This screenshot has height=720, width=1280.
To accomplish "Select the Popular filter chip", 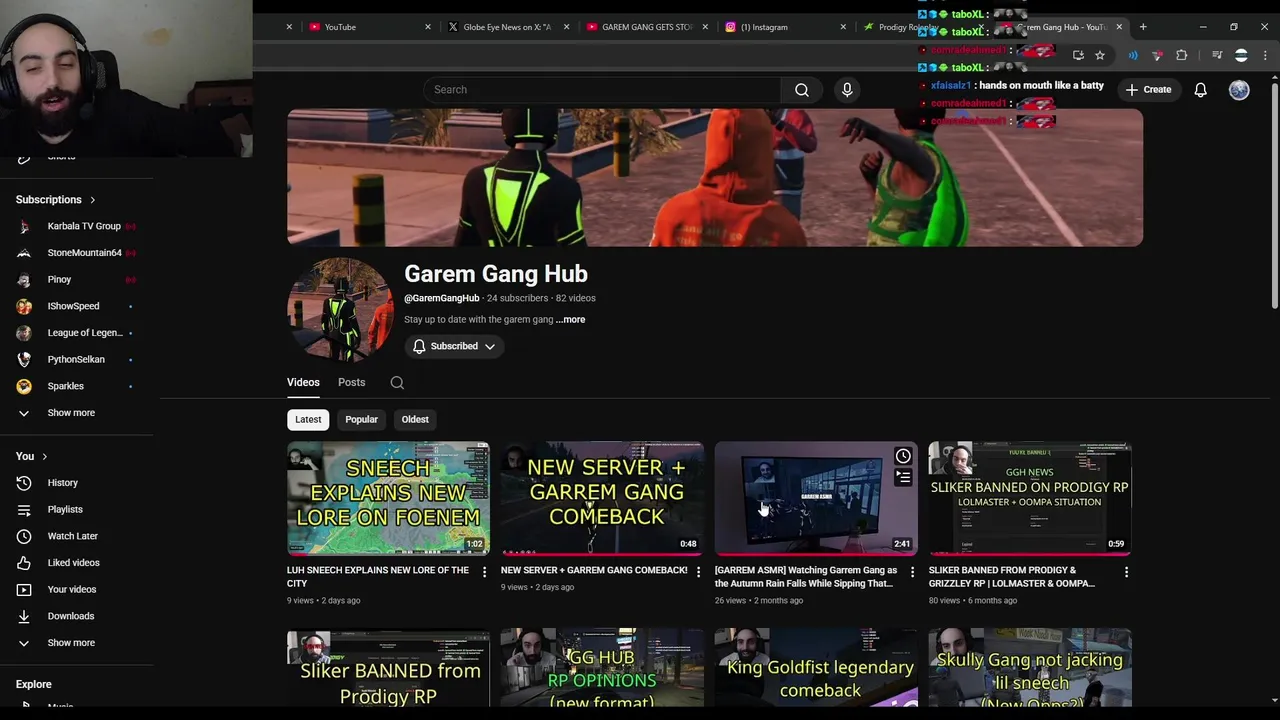I will click(x=361, y=420).
